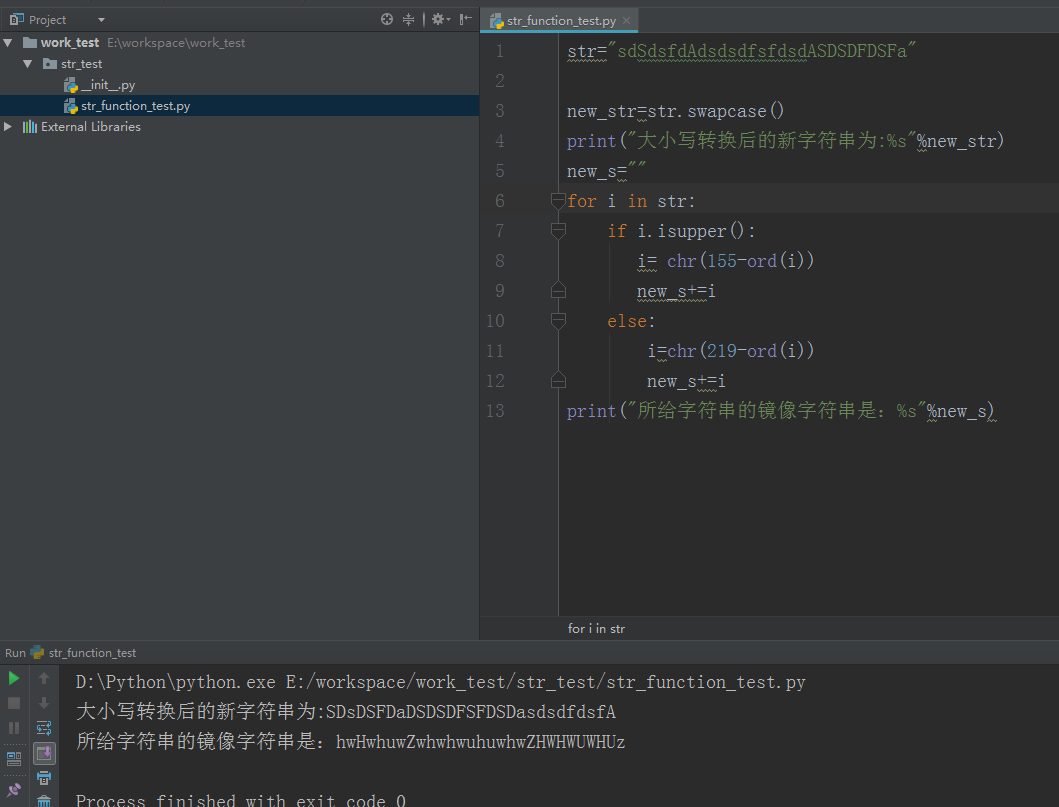Collapse all in Project panel
Image resolution: width=1059 pixels, height=807 pixels.
coord(409,19)
